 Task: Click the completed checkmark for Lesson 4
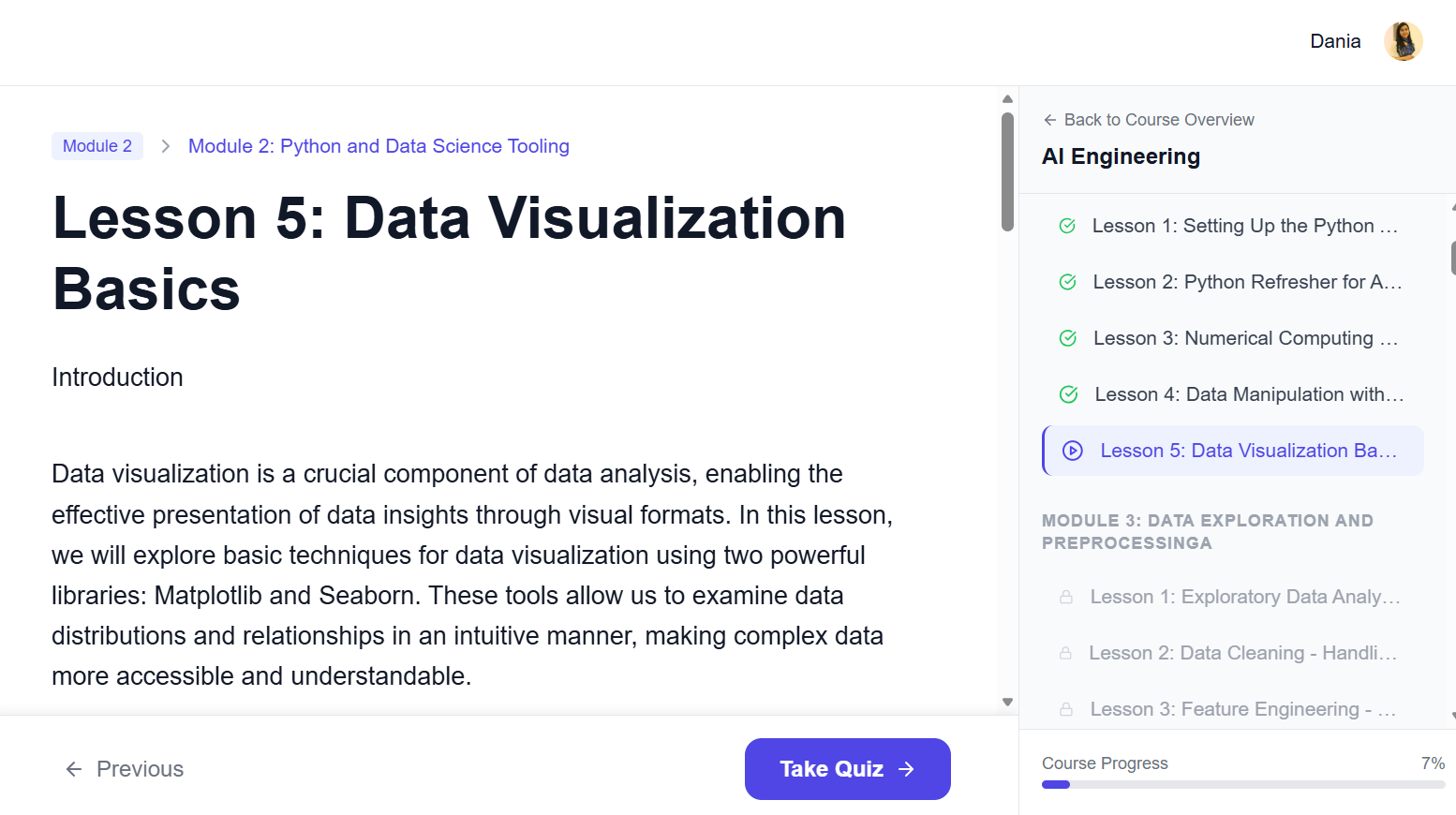click(1068, 394)
